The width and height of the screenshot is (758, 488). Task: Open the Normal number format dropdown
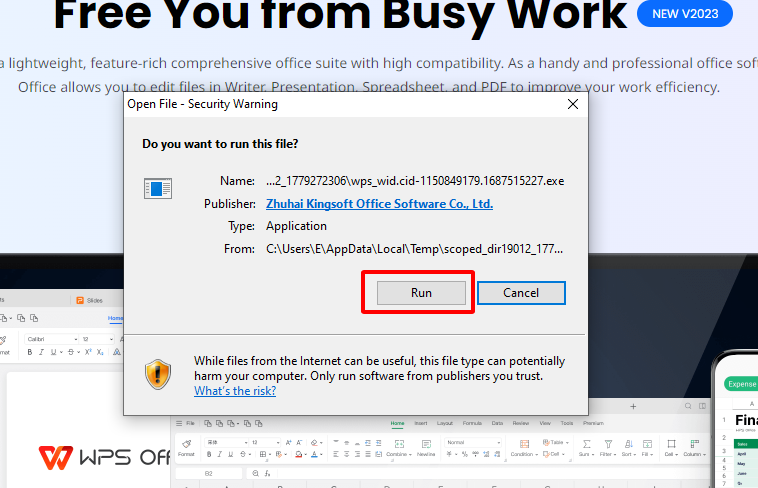473,443
